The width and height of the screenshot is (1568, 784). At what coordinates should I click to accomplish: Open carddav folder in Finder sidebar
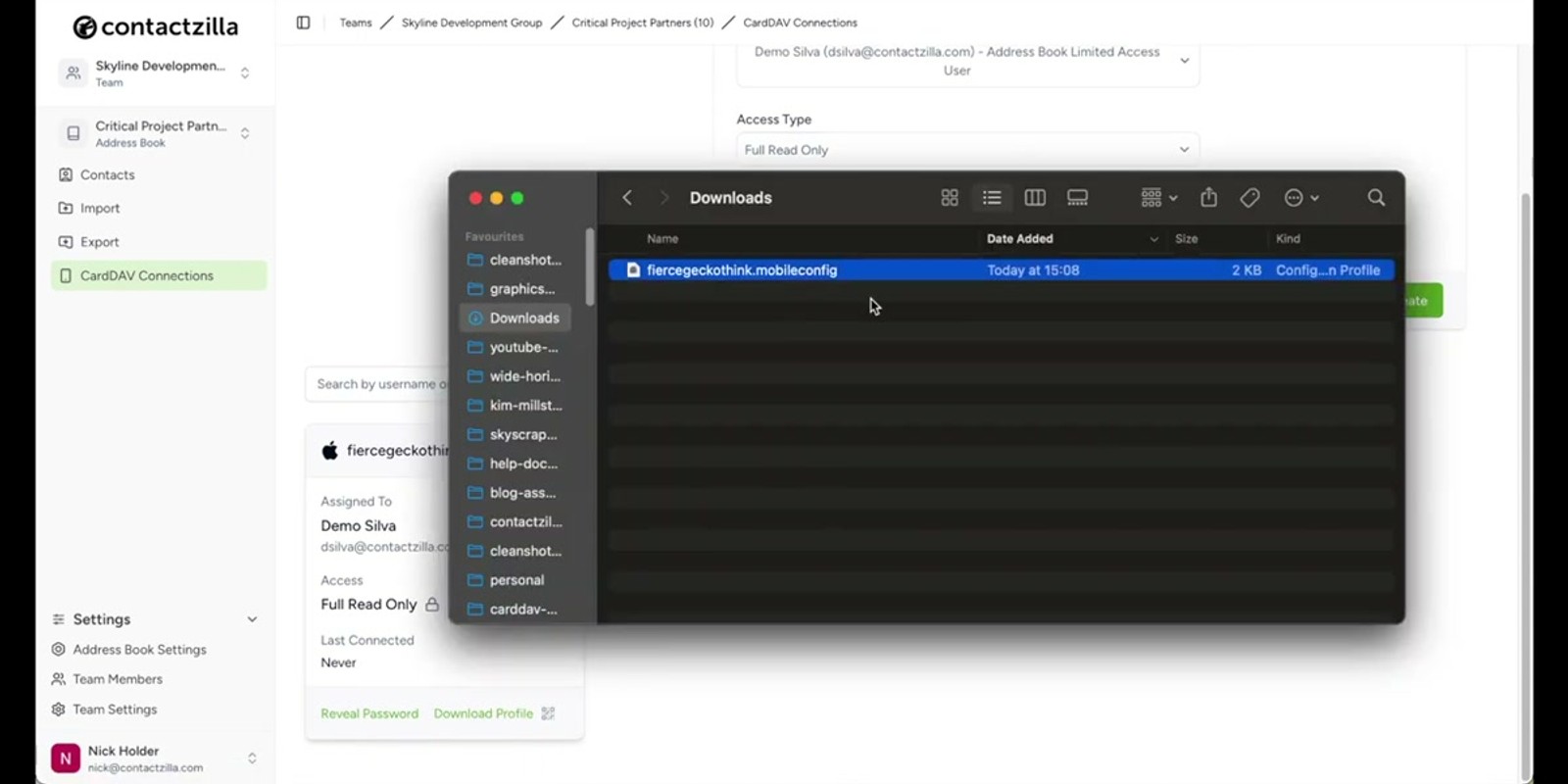pyautogui.click(x=514, y=609)
